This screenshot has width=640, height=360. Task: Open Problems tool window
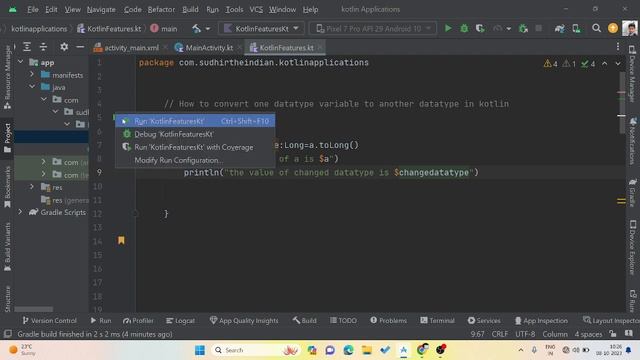[388, 320]
